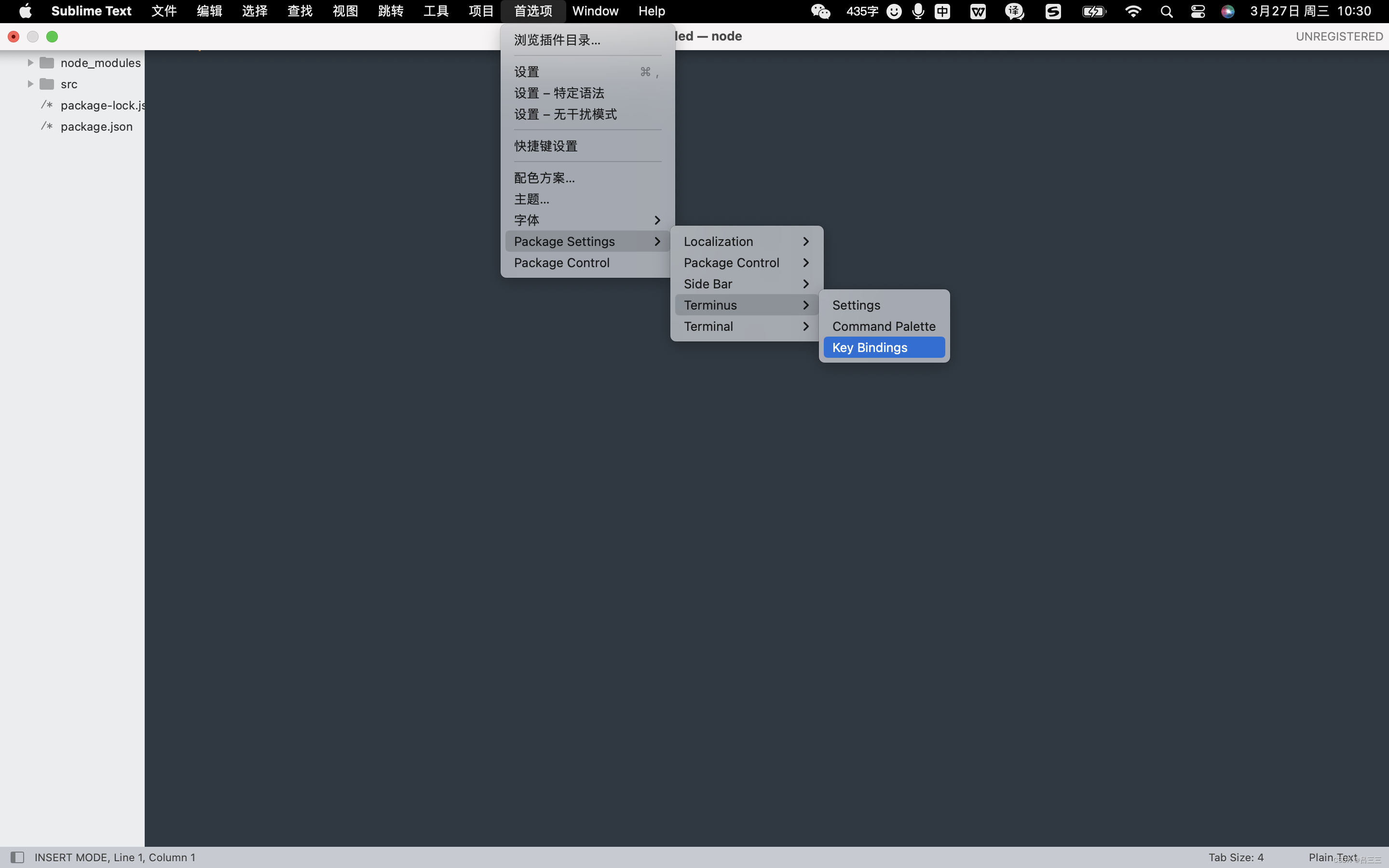Image resolution: width=1389 pixels, height=868 pixels.
Task: Click the WiFi icon in menu bar
Action: point(1133,11)
